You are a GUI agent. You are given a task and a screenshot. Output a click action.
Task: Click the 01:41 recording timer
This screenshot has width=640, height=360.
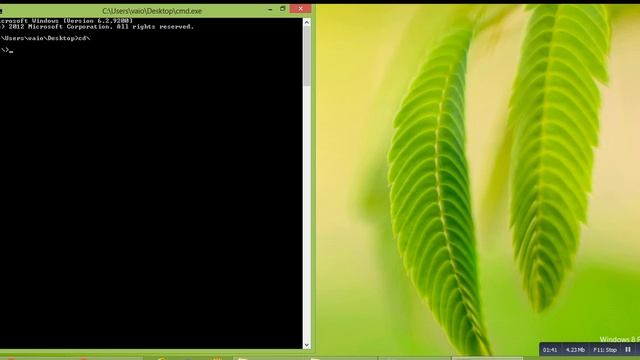point(550,350)
